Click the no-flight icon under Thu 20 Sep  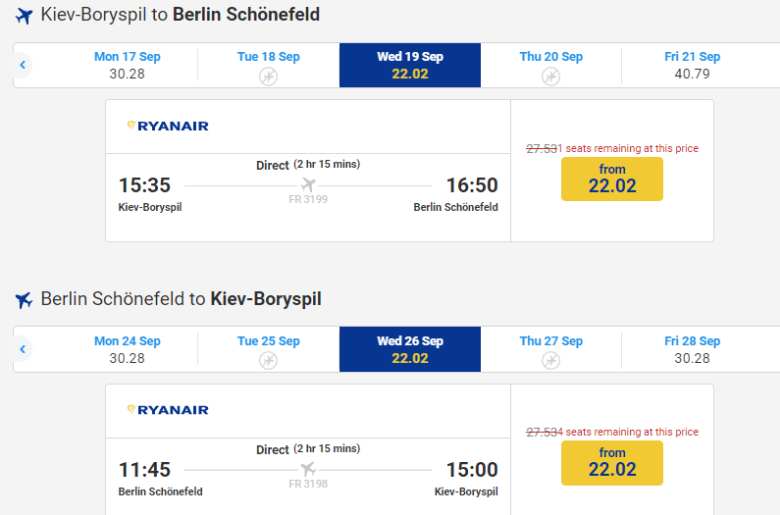pos(551,76)
